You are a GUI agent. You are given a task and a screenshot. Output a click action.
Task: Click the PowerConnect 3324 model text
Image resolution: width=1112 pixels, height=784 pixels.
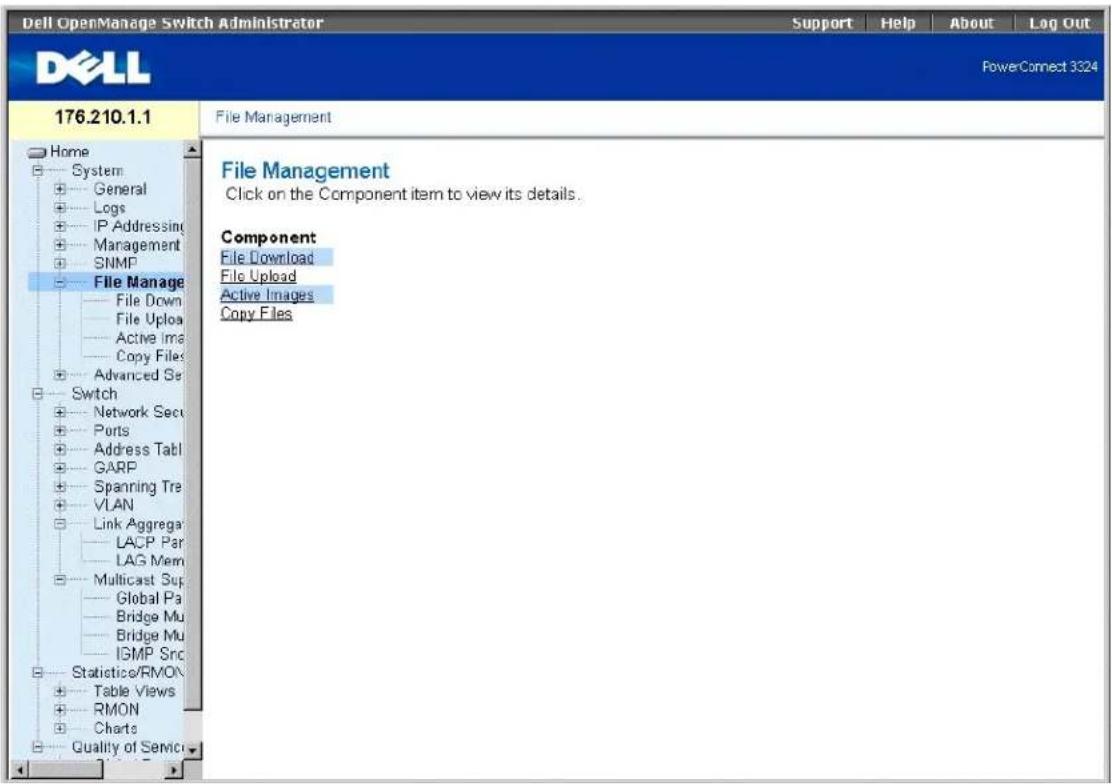[x=1040, y=67]
